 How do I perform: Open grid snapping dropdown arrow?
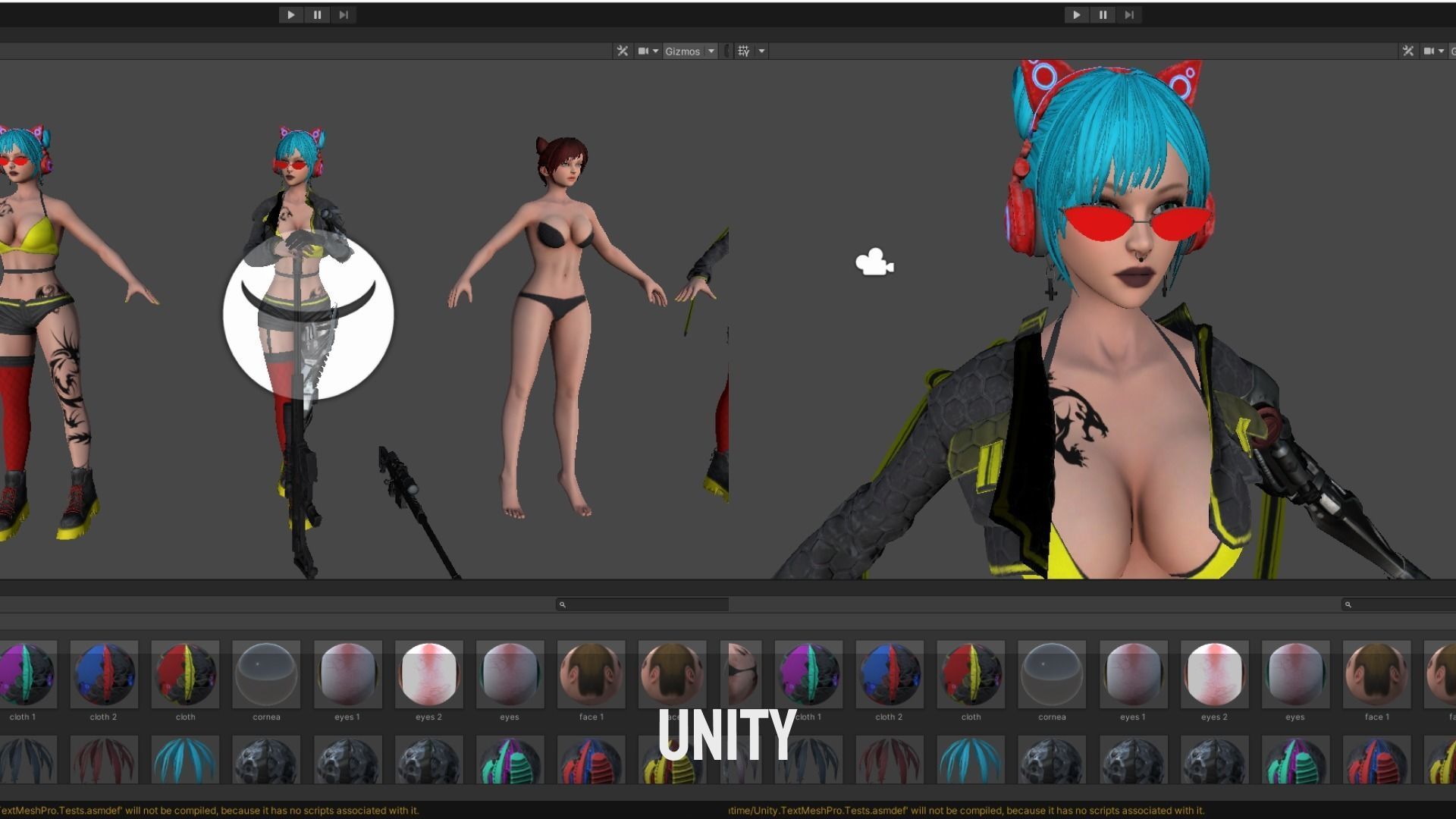[761, 51]
